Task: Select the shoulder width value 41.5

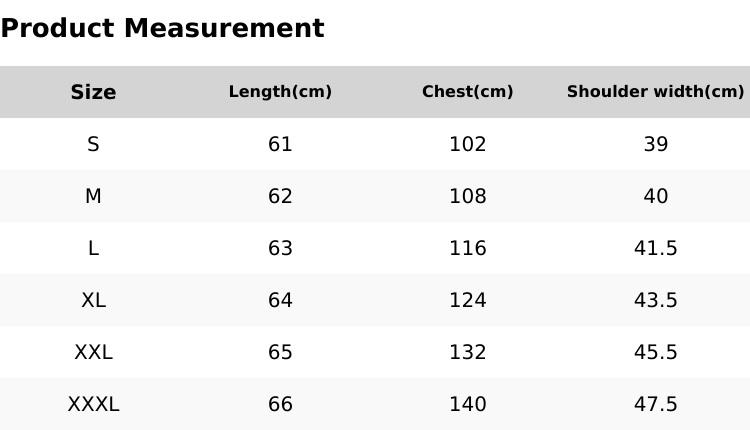Action: point(655,248)
